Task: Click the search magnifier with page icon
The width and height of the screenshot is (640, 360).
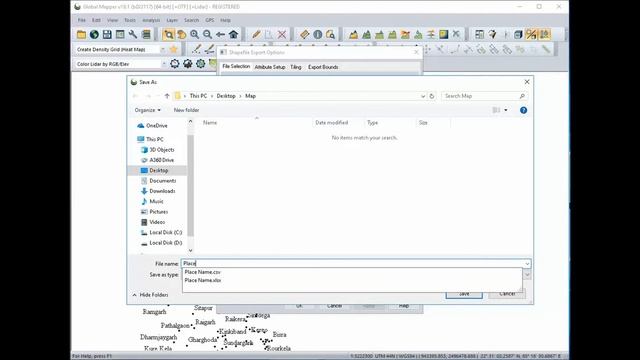Action: pyautogui.click(x=331, y=35)
